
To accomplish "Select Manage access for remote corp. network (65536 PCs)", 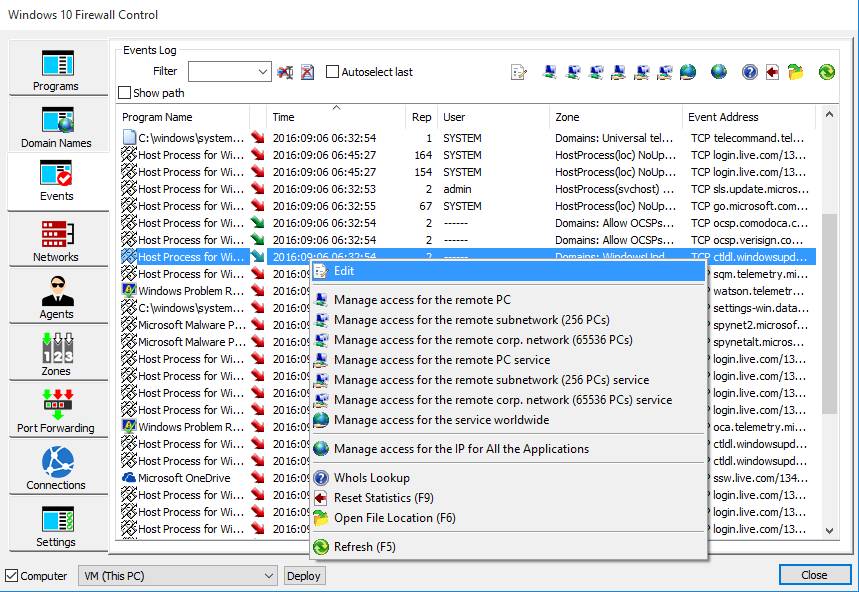I will (x=508, y=340).
